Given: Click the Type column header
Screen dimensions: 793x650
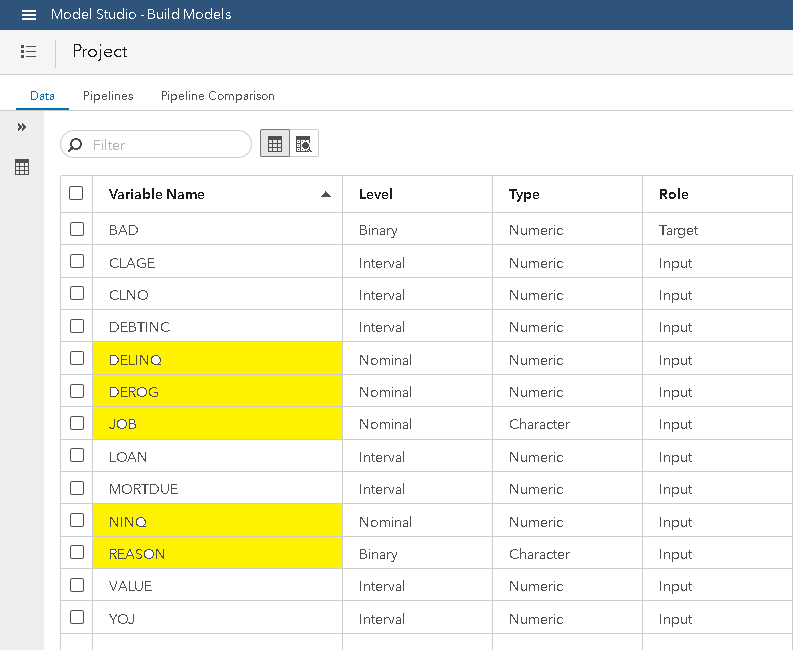Looking at the screenshot, I should pyautogui.click(x=524, y=194).
